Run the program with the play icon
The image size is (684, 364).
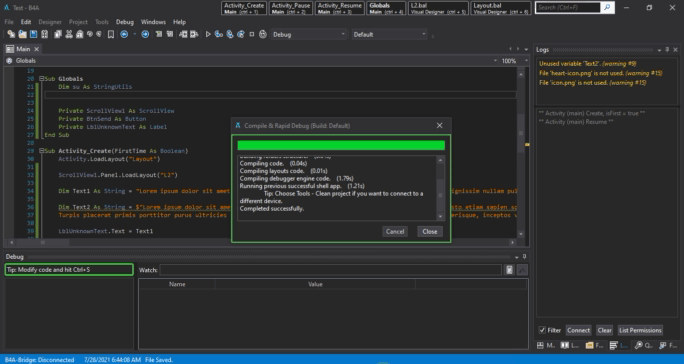(x=208, y=34)
